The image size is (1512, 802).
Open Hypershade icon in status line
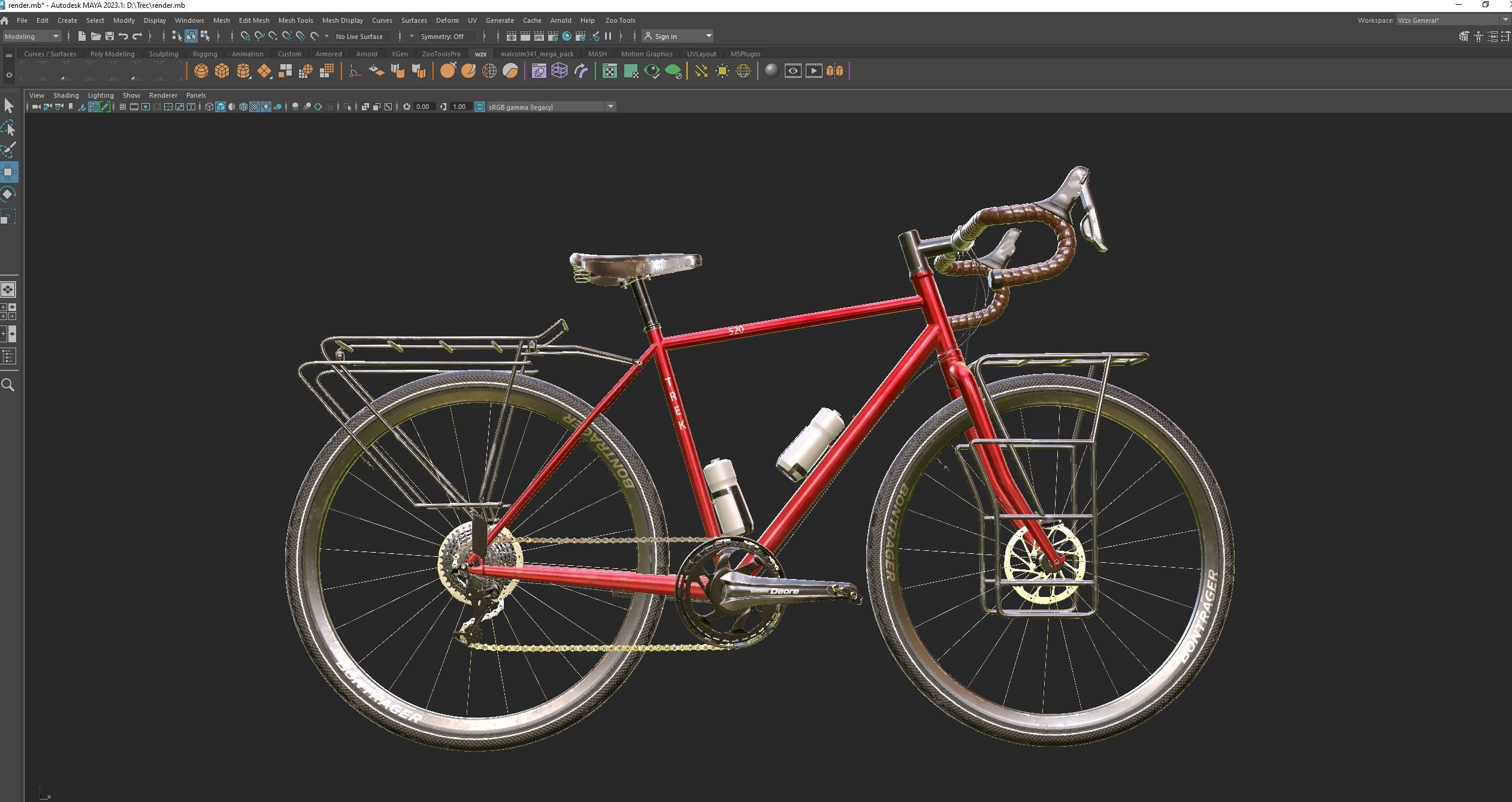coord(567,36)
